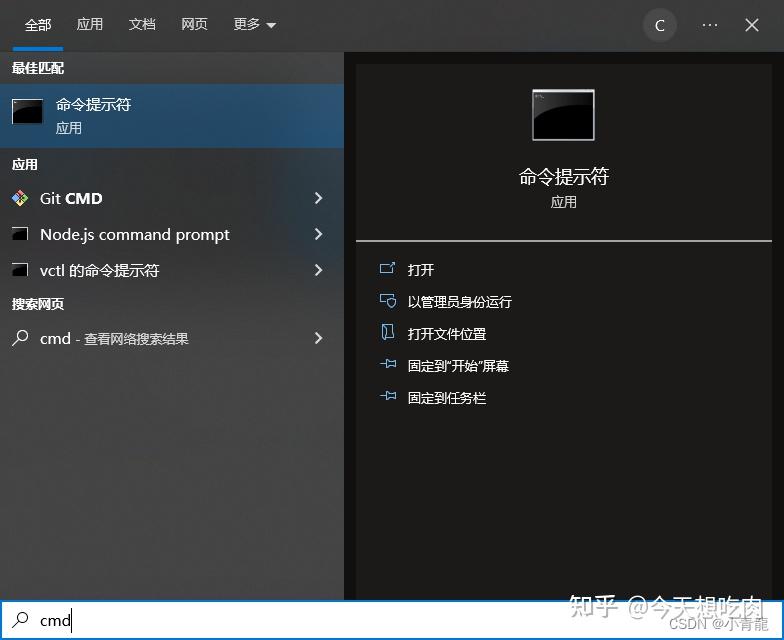Click the 命令提示符 title in preview pane

[x=564, y=176]
